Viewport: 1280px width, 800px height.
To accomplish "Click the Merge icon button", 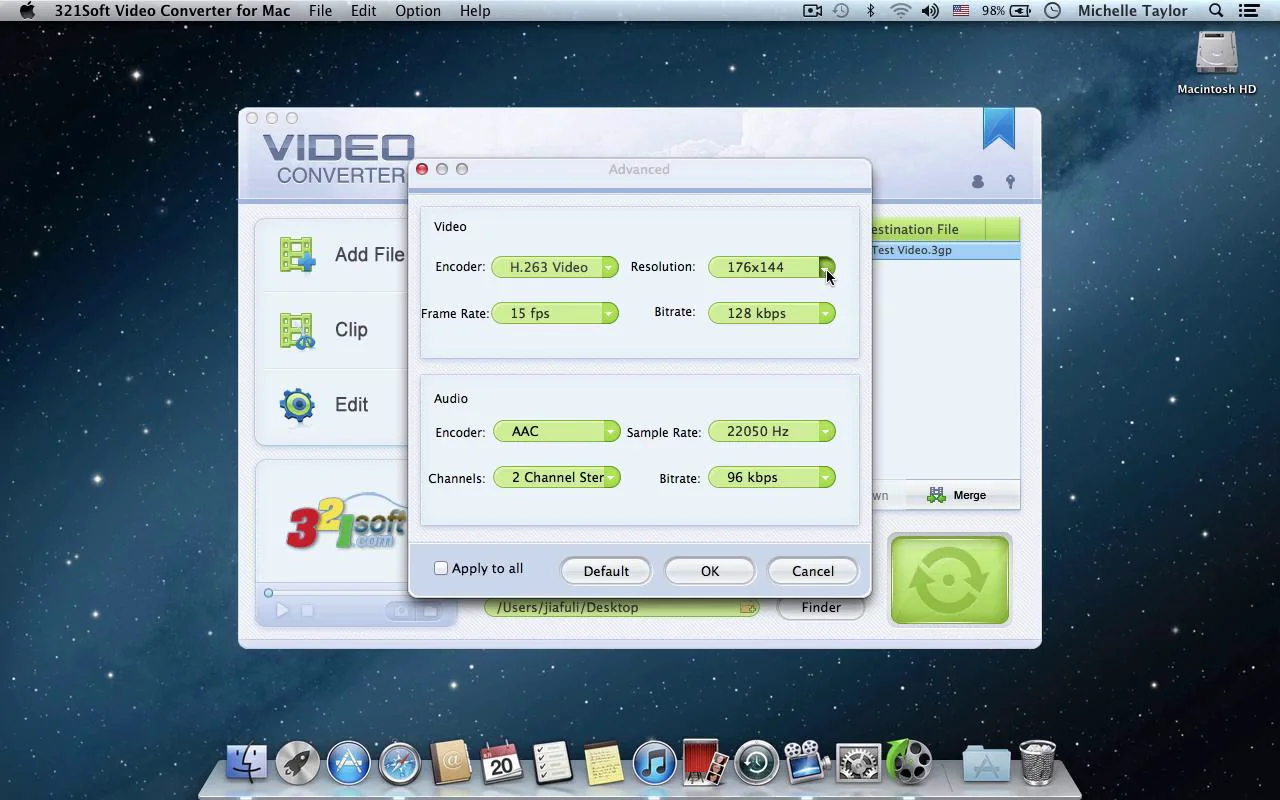I will point(957,495).
